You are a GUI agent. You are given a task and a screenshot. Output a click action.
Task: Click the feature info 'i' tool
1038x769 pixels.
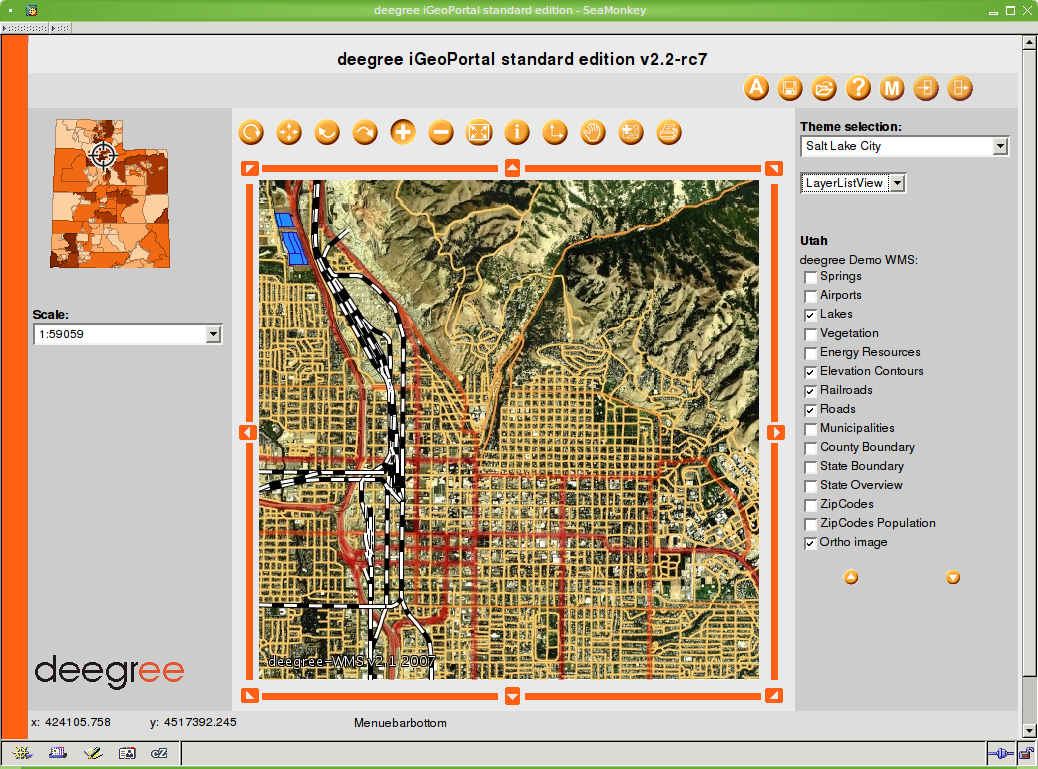click(517, 132)
